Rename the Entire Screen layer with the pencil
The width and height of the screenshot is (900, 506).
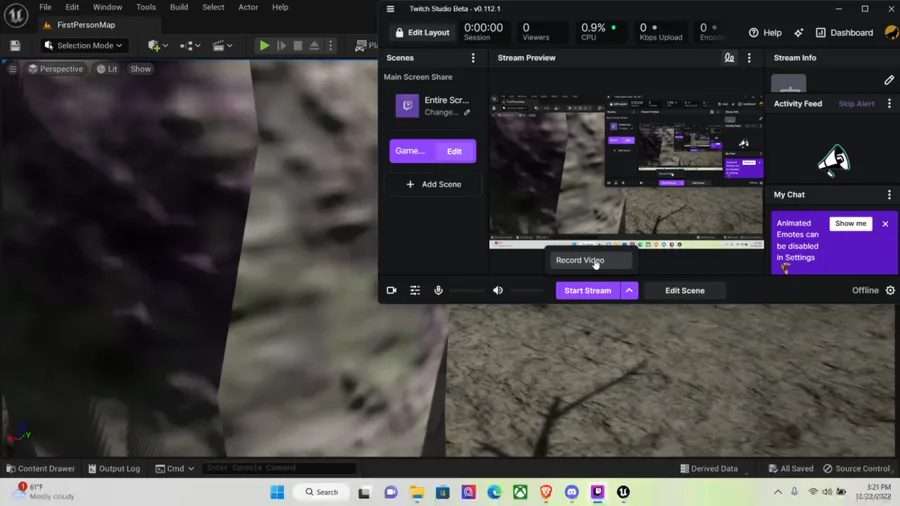tap(467, 112)
